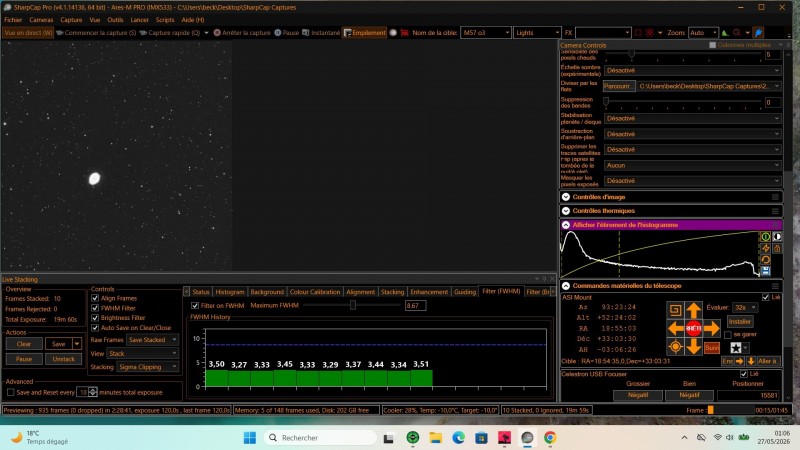
Task: Click the Suppression des bandes slider
Action: pyautogui.click(x=684, y=102)
